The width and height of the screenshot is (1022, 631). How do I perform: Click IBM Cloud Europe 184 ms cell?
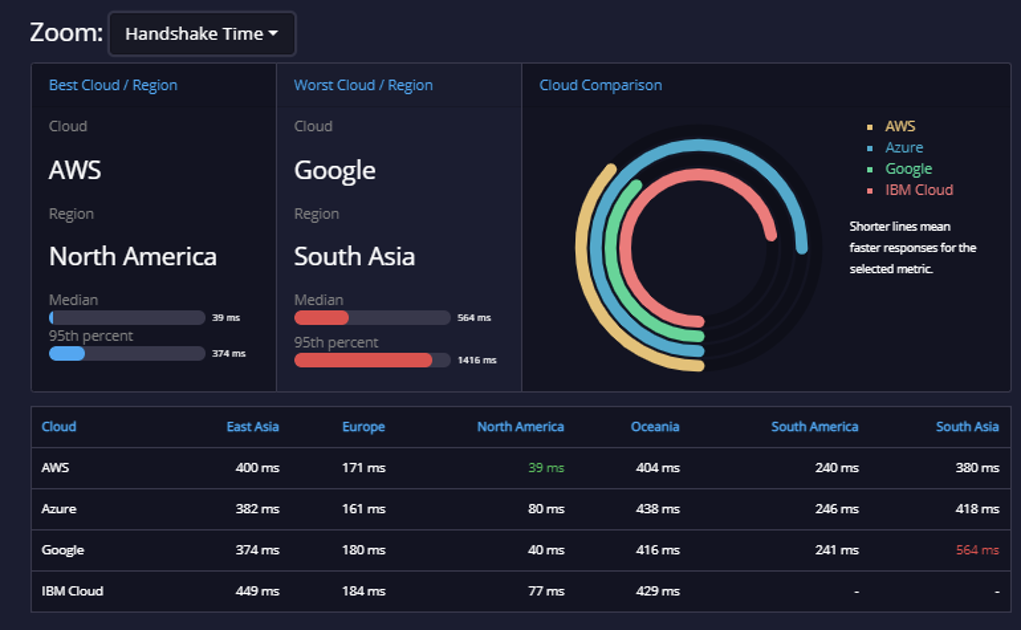pyautogui.click(x=364, y=591)
